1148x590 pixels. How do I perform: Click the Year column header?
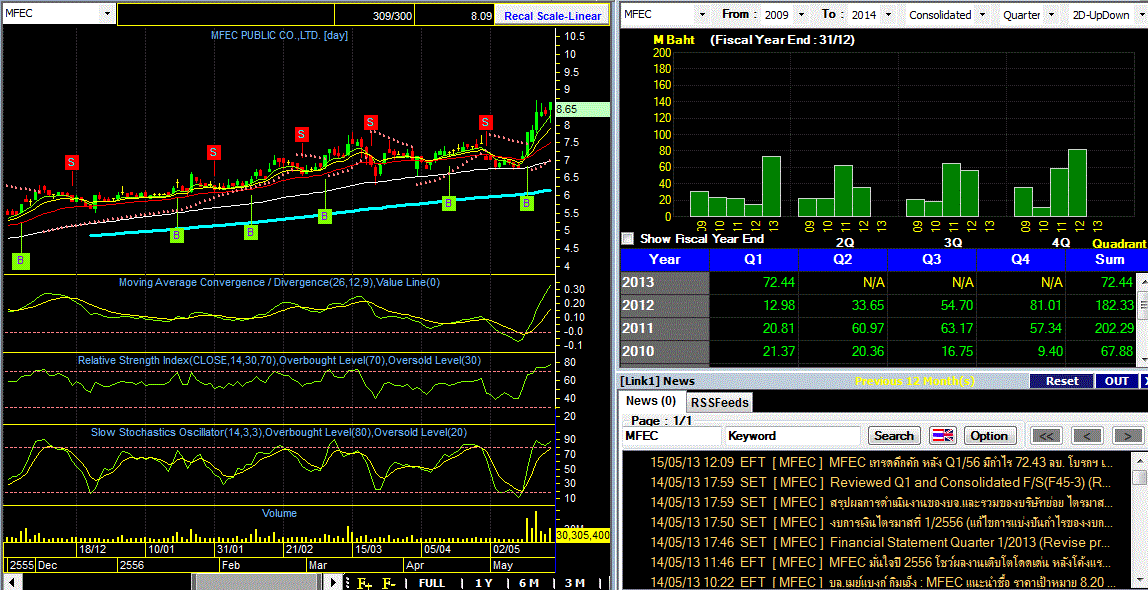pos(665,259)
